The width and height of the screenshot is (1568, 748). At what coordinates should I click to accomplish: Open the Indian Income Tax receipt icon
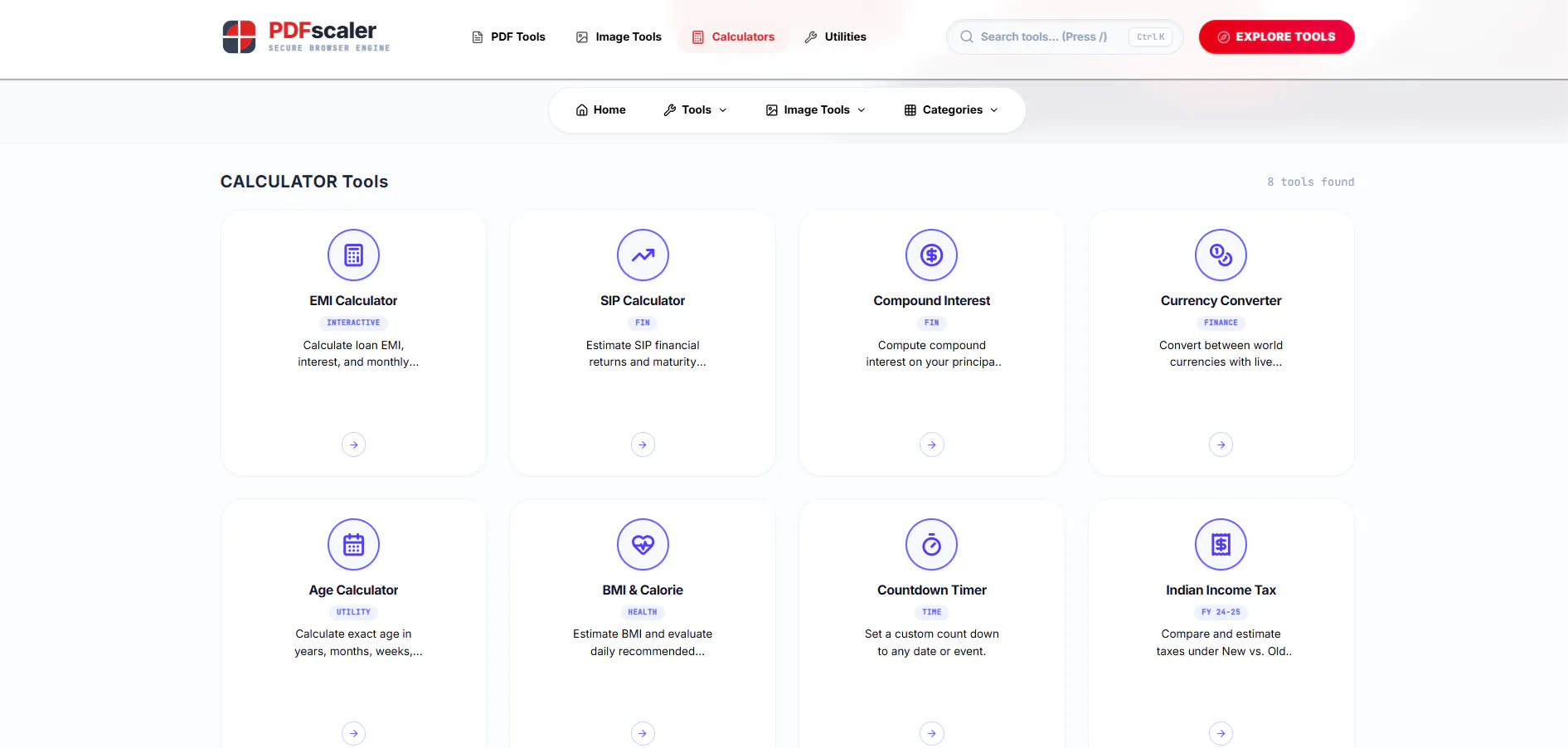pyautogui.click(x=1221, y=545)
